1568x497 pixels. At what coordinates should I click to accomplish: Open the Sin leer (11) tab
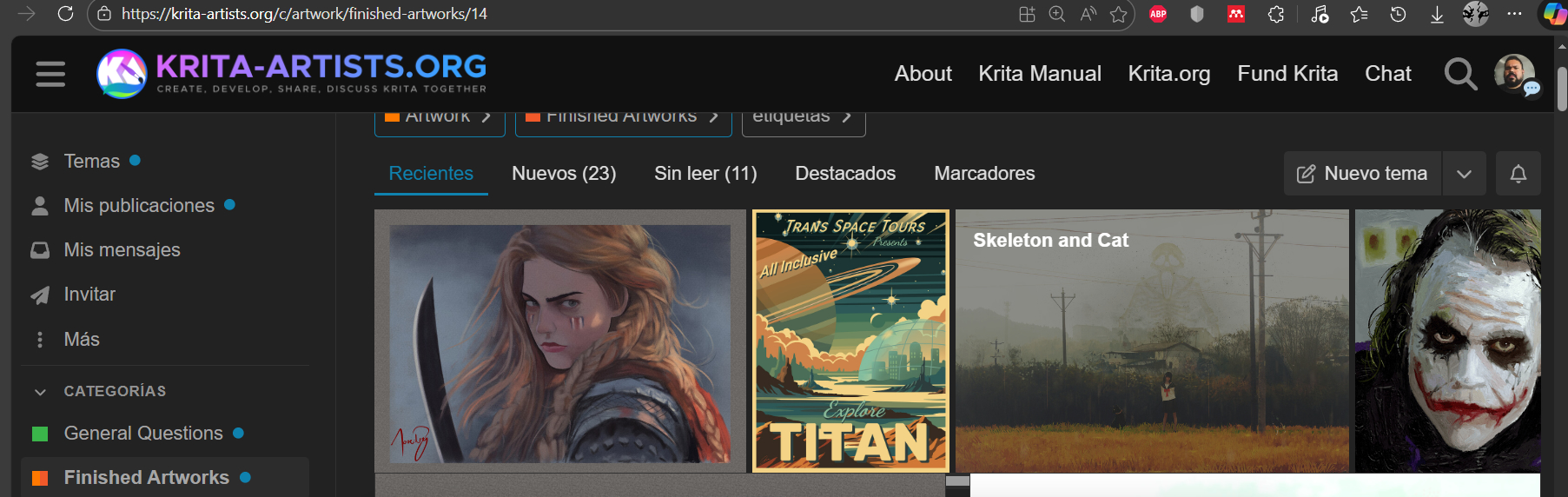click(x=705, y=174)
